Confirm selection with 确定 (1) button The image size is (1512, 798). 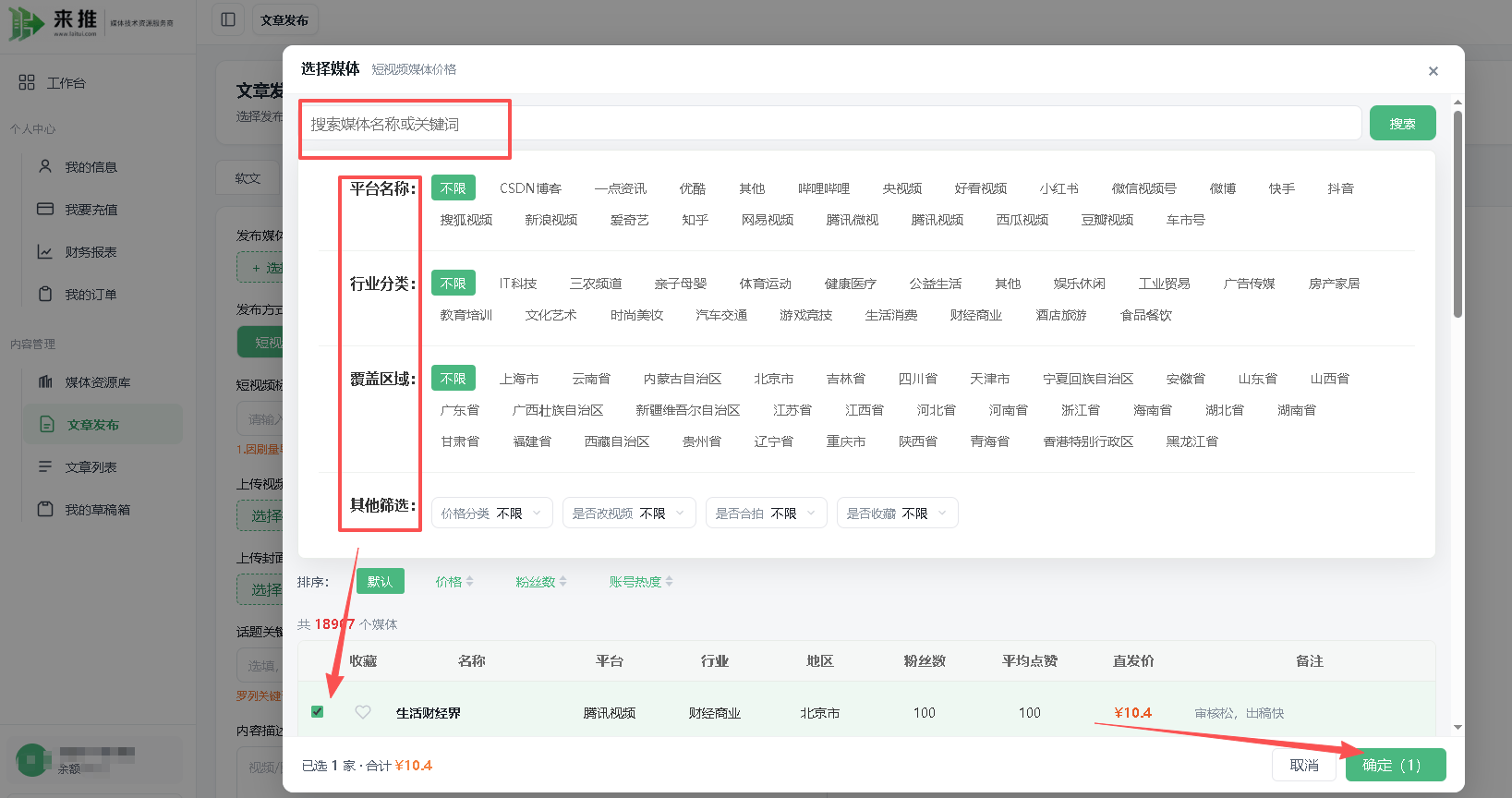pyautogui.click(x=1395, y=765)
